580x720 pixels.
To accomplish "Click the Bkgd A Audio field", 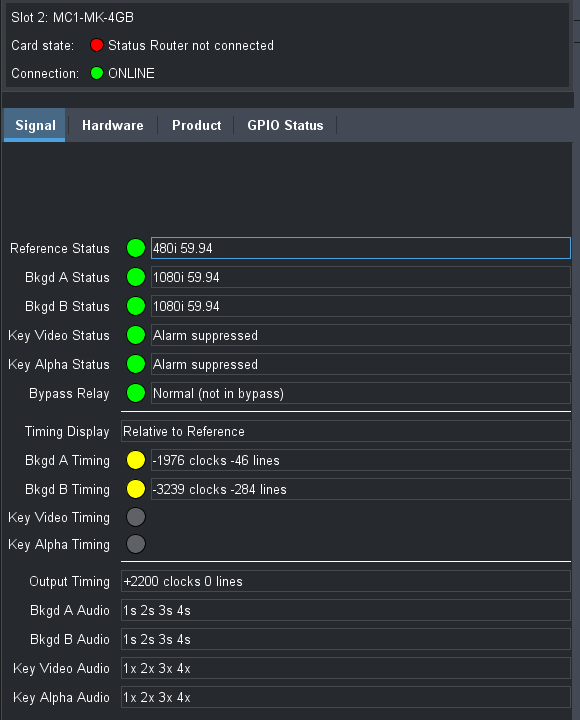I will [346, 610].
